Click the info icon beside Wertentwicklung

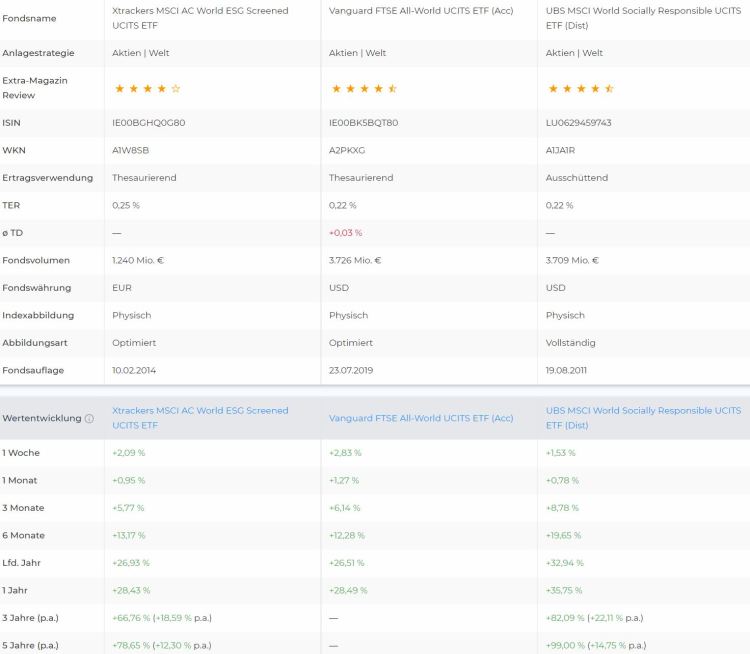click(90, 418)
